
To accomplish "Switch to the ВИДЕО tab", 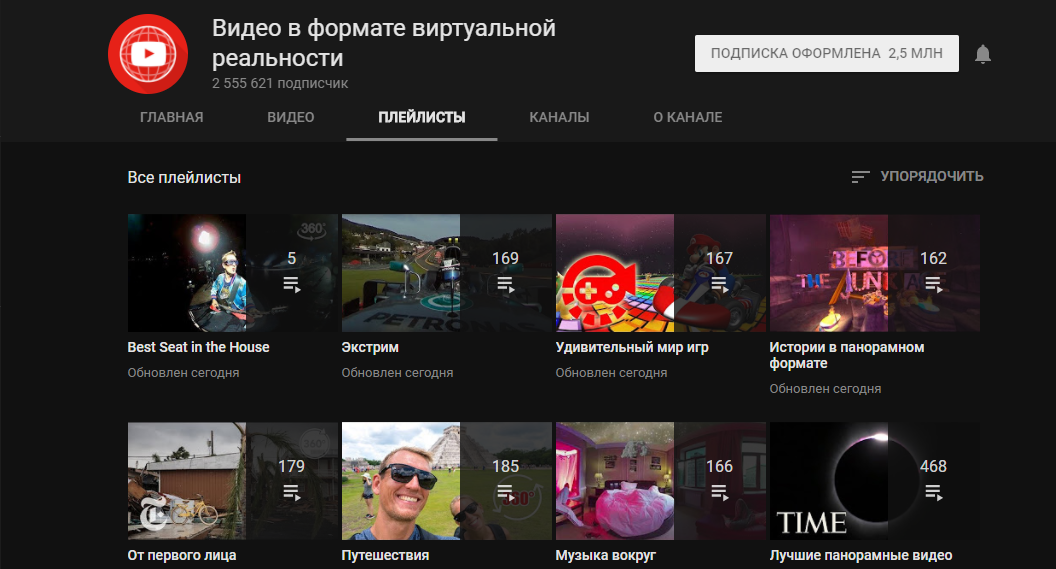I will tap(291, 117).
